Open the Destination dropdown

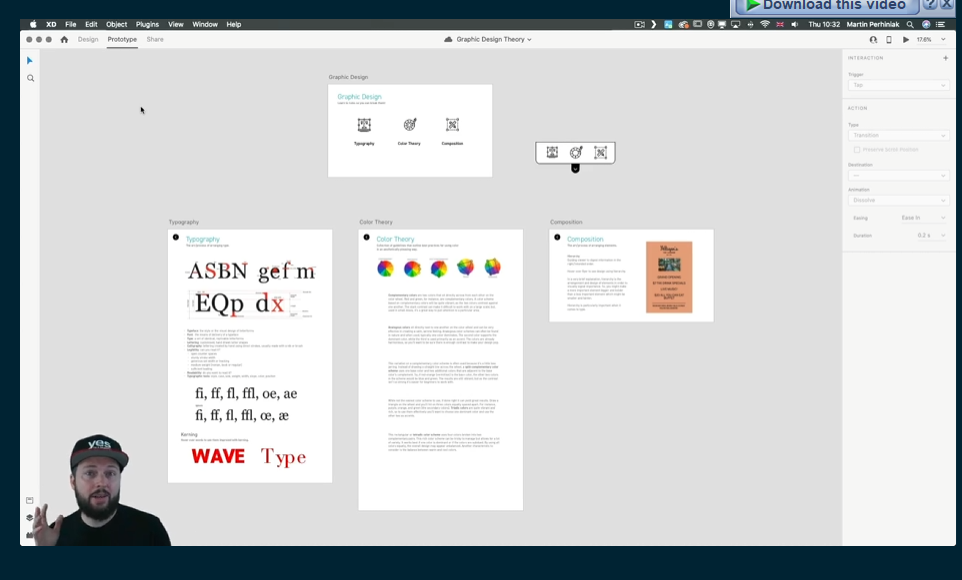(x=899, y=176)
